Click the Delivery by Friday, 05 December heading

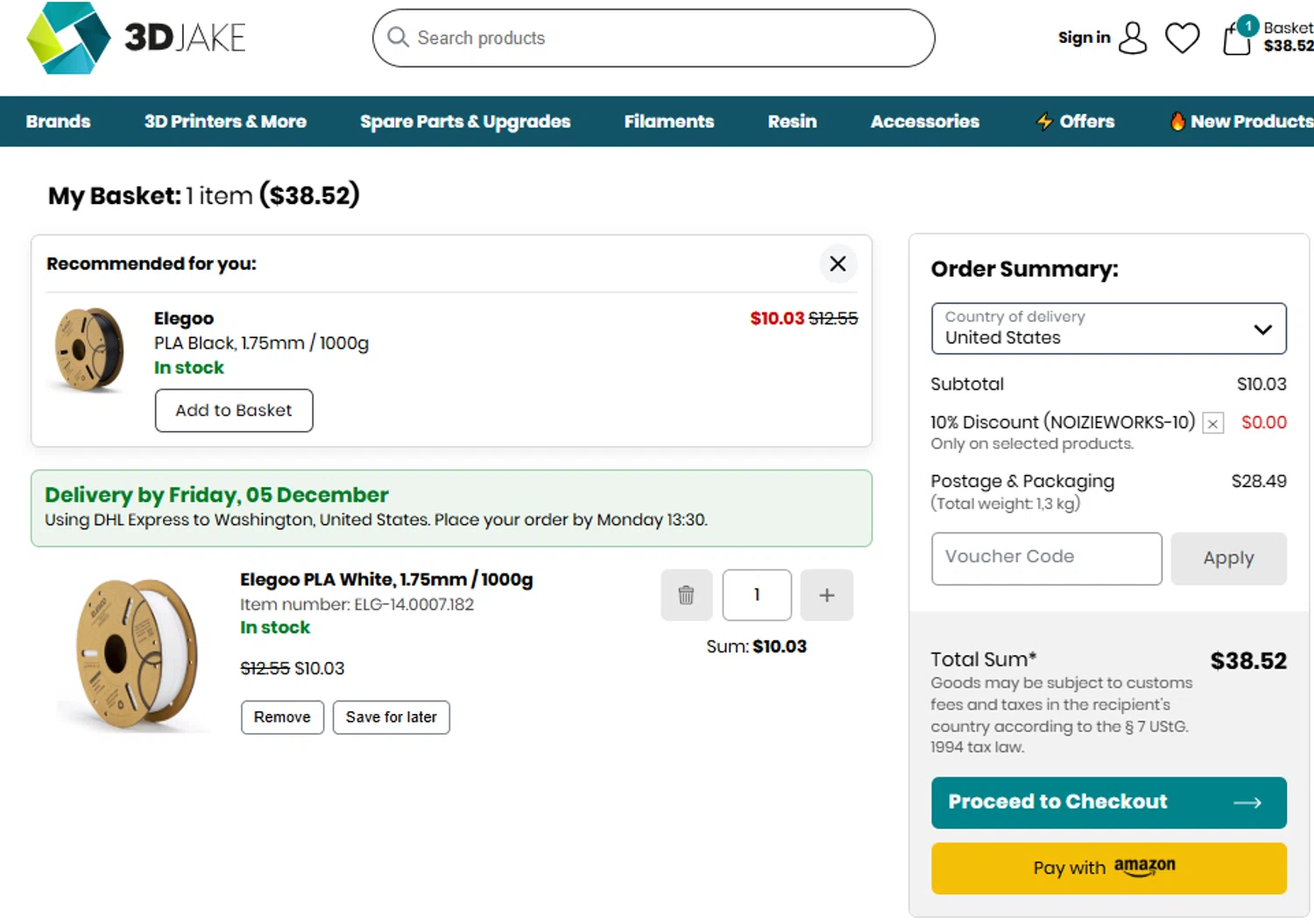216,495
